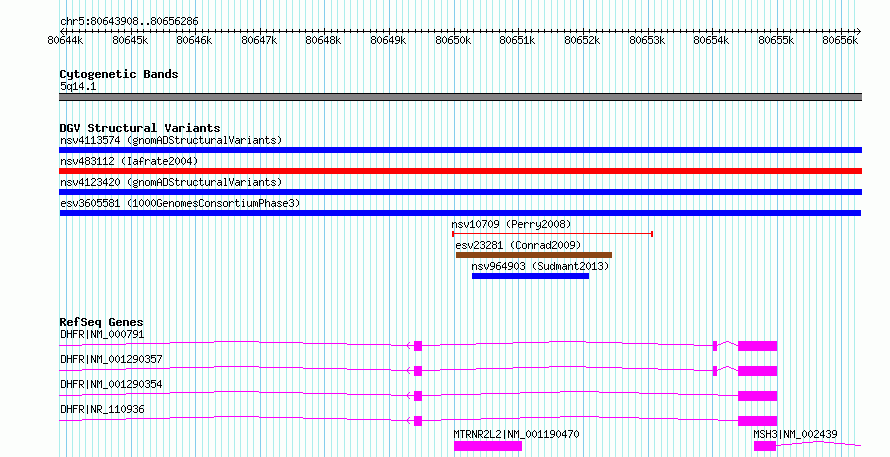Open the nsv10709 (Perry2008) label
Screen dimensions: 890x457
[x=511, y=224]
